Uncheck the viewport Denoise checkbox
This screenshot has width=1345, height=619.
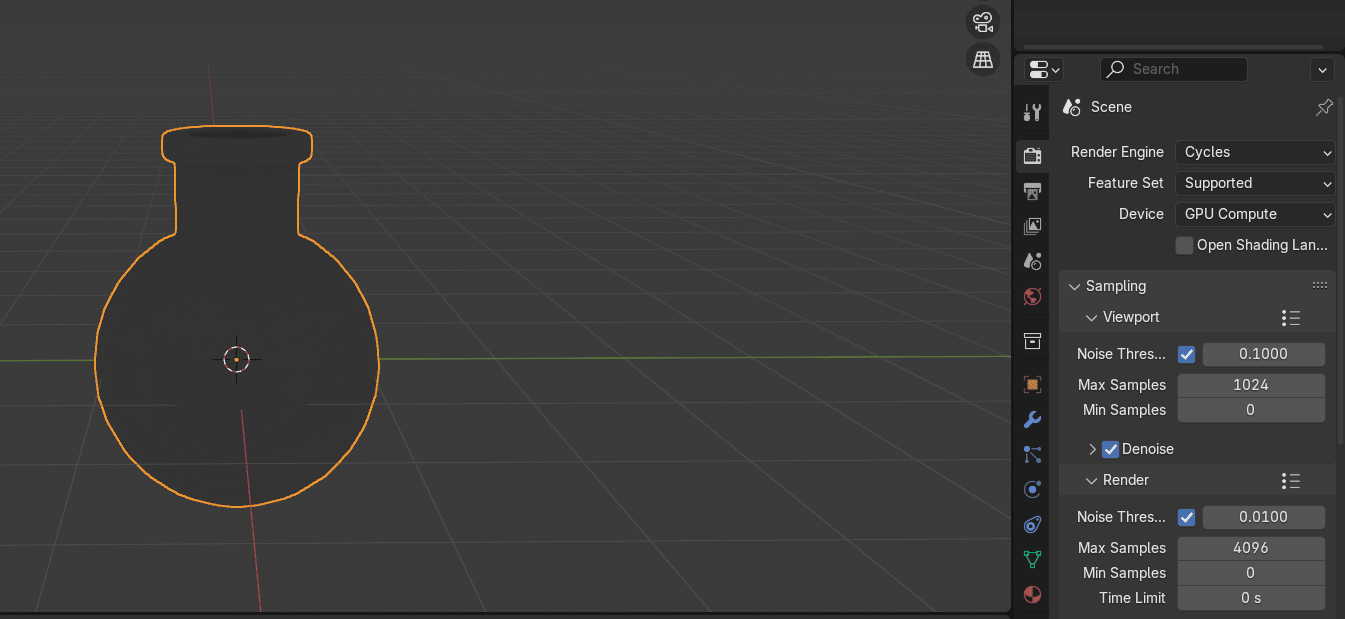tap(1110, 449)
